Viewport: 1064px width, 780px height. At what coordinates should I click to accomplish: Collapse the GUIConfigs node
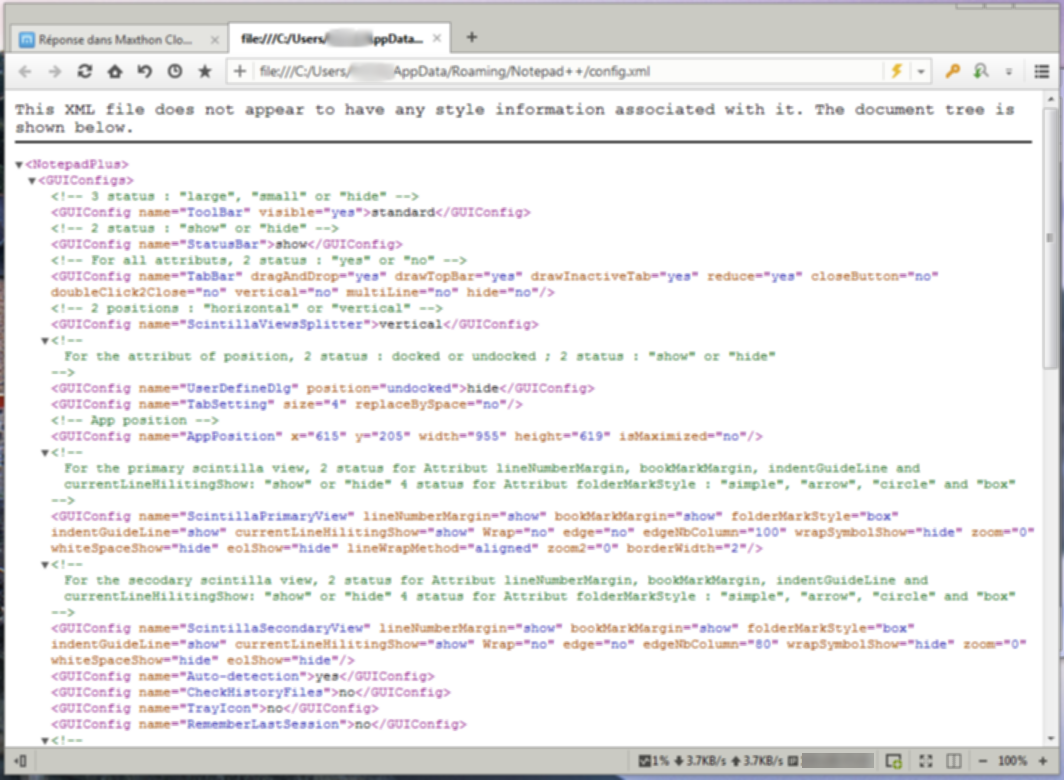coord(32,181)
